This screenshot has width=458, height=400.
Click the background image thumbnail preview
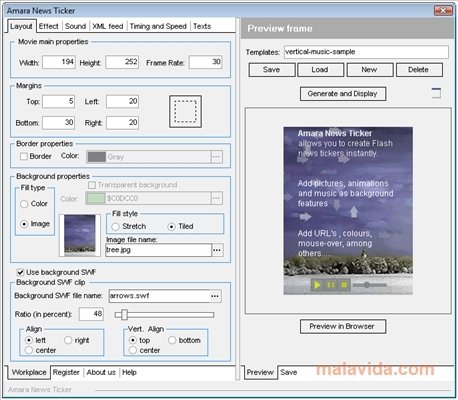click(80, 235)
